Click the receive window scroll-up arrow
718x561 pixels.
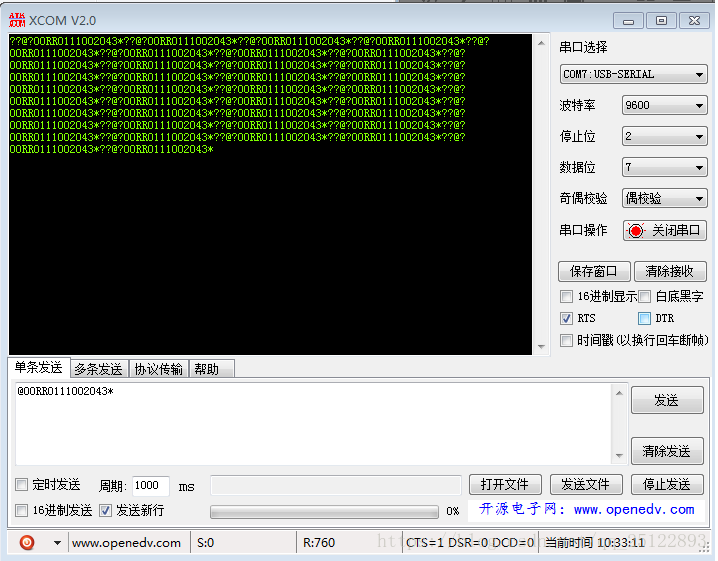[x=541, y=44]
